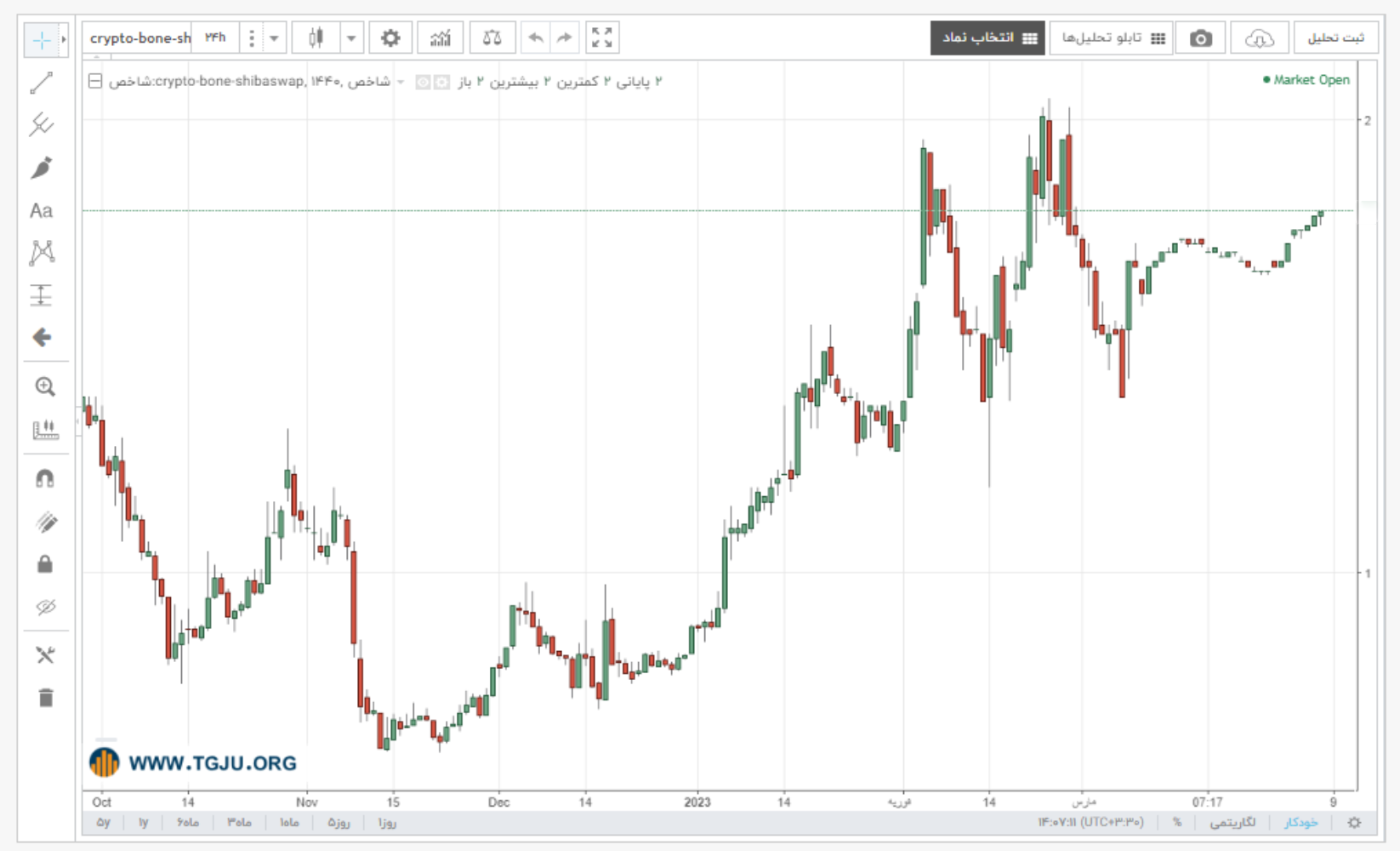Open the ۲۴h interval selector
The height and width of the screenshot is (851, 1400).
click(215, 38)
